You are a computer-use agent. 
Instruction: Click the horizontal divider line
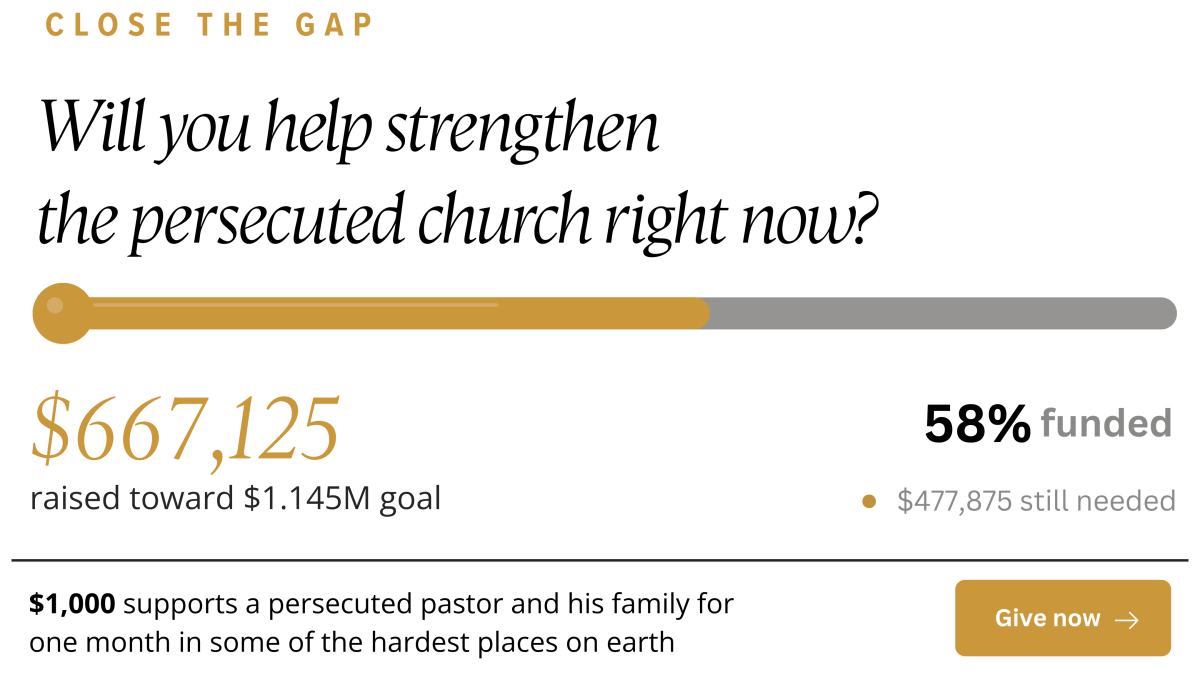click(600, 560)
